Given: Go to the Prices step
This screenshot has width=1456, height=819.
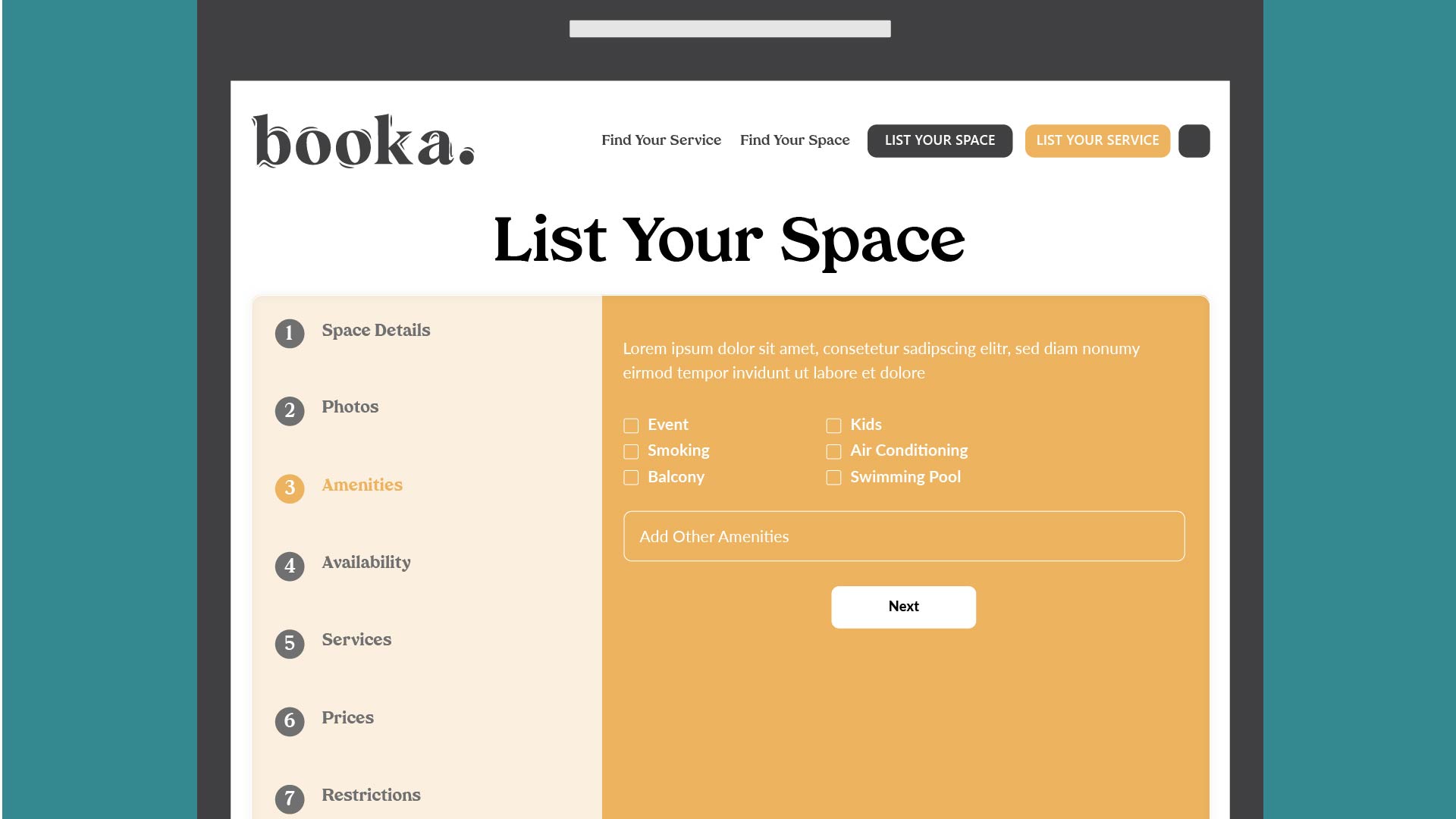Looking at the screenshot, I should (x=347, y=718).
